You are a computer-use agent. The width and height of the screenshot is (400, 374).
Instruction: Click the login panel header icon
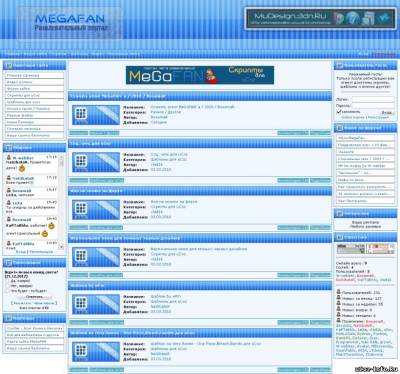[340, 65]
